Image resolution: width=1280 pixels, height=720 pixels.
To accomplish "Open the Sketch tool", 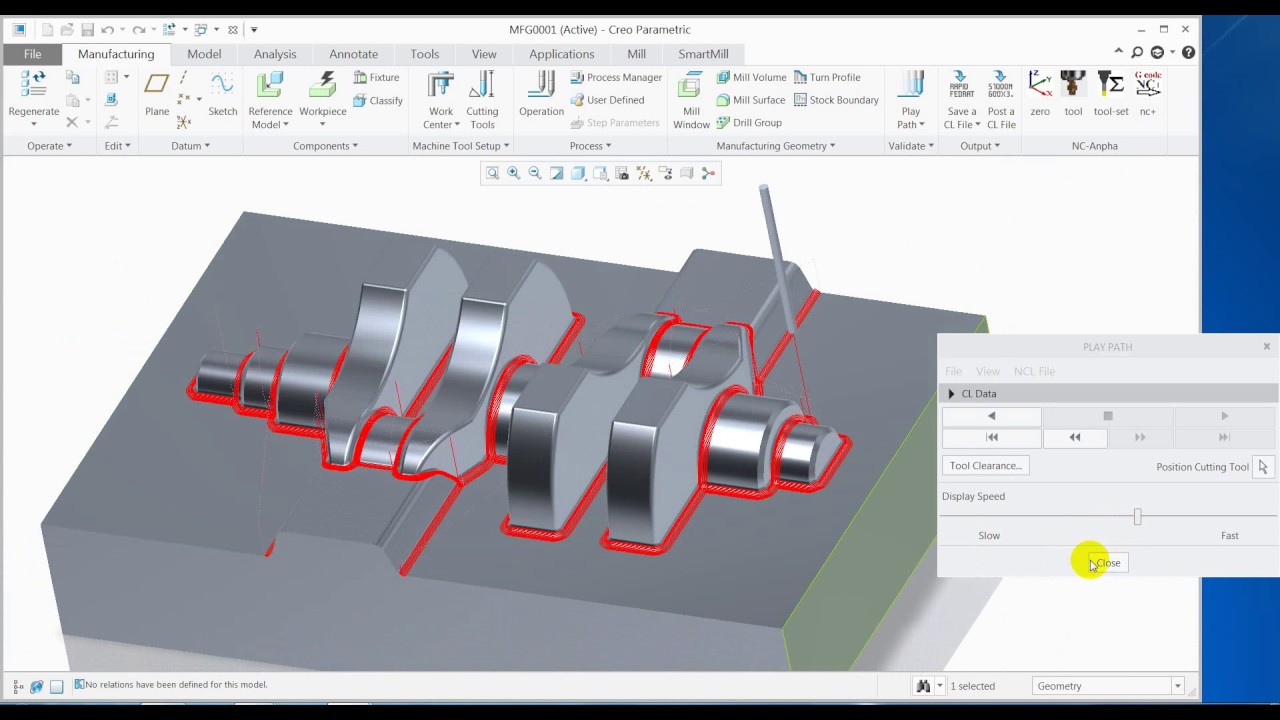I will point(222,86).
